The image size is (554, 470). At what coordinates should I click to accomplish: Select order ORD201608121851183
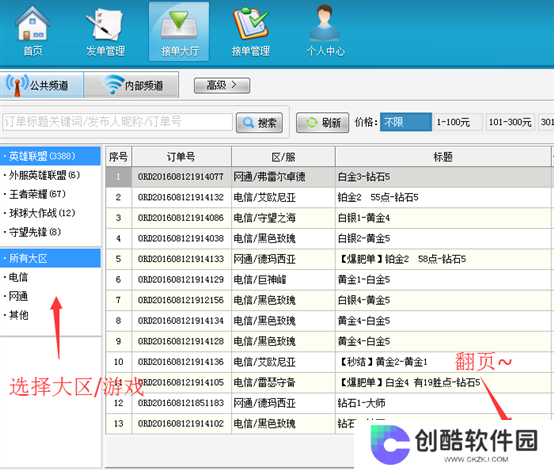click(x=181, y=403)
